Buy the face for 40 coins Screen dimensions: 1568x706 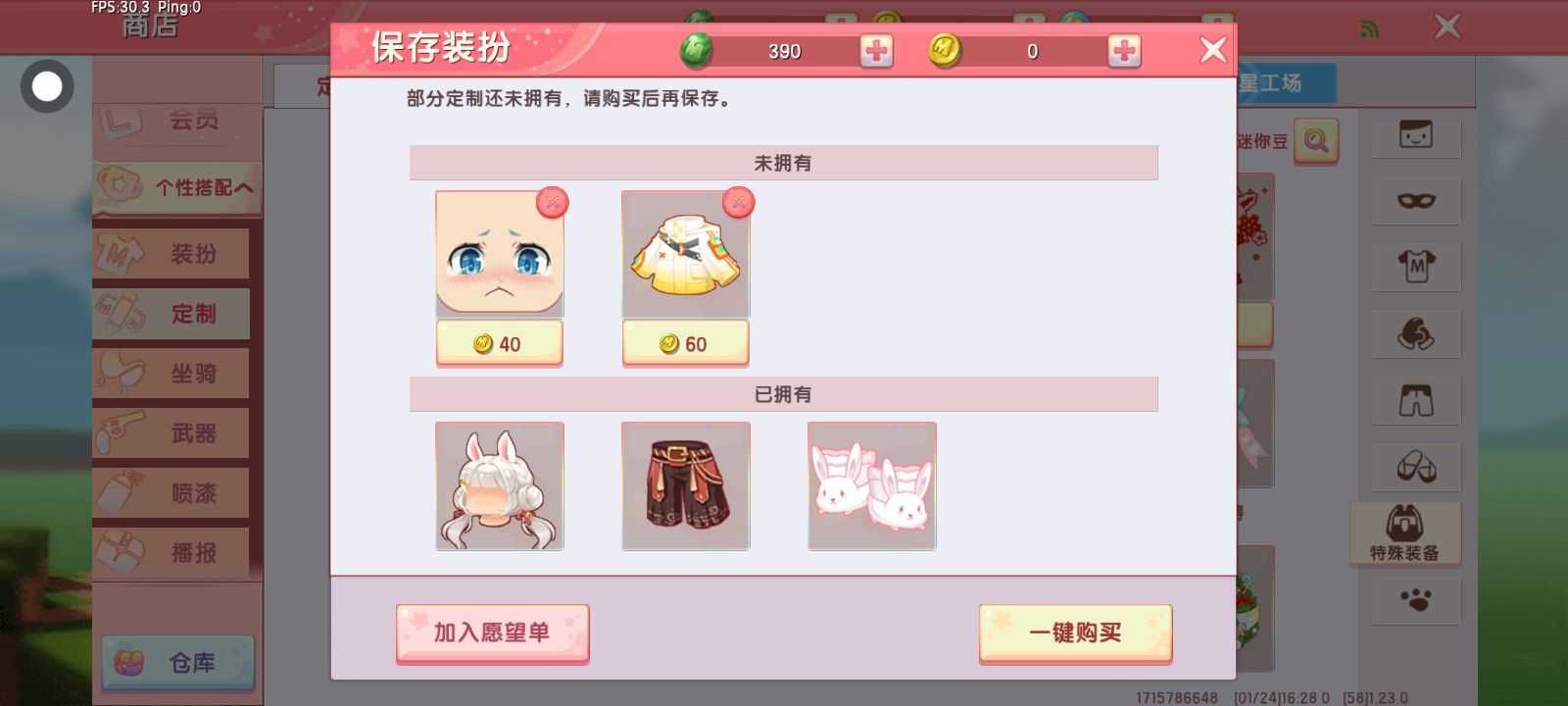(x=499, y=344)
